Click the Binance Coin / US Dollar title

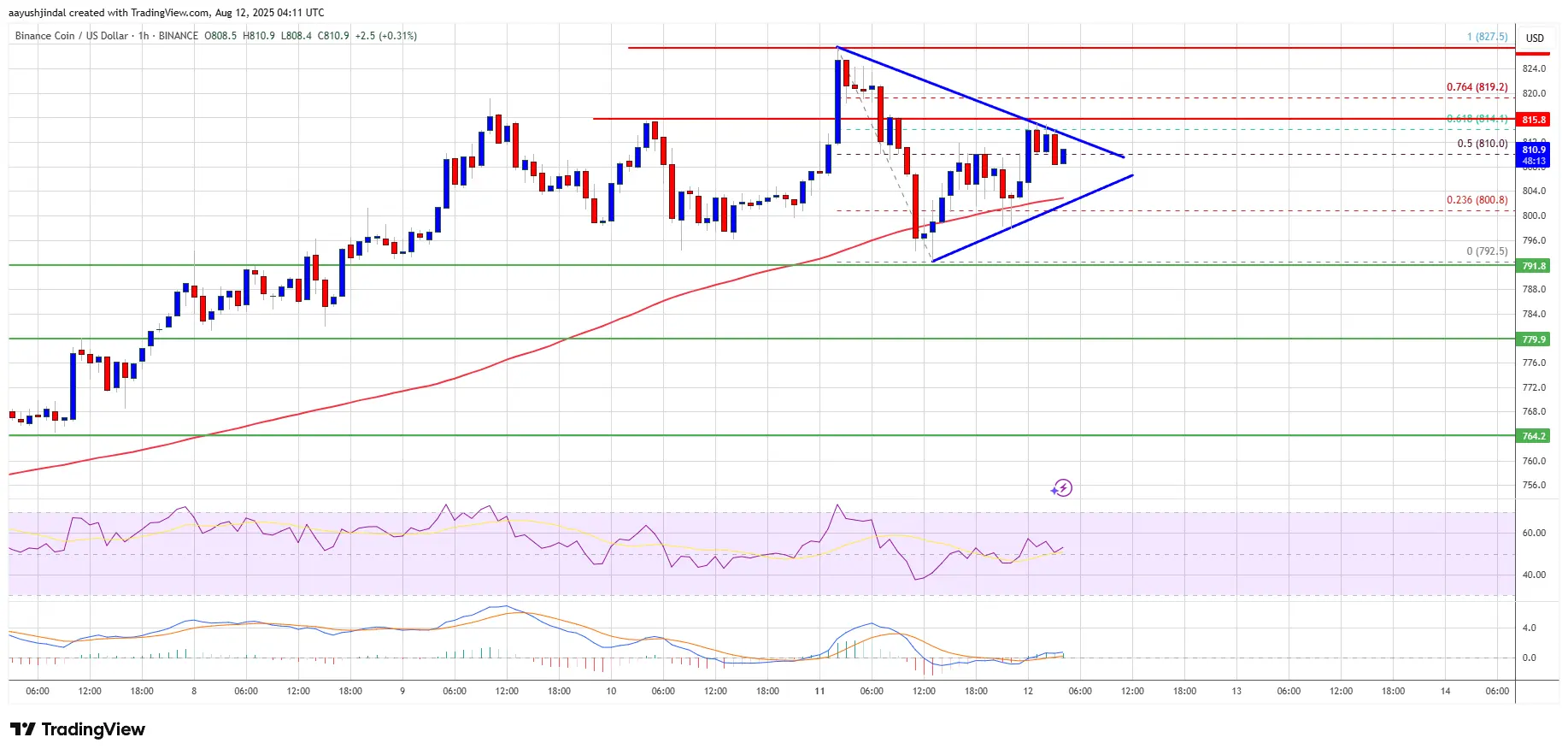click(x=72, y=36)
